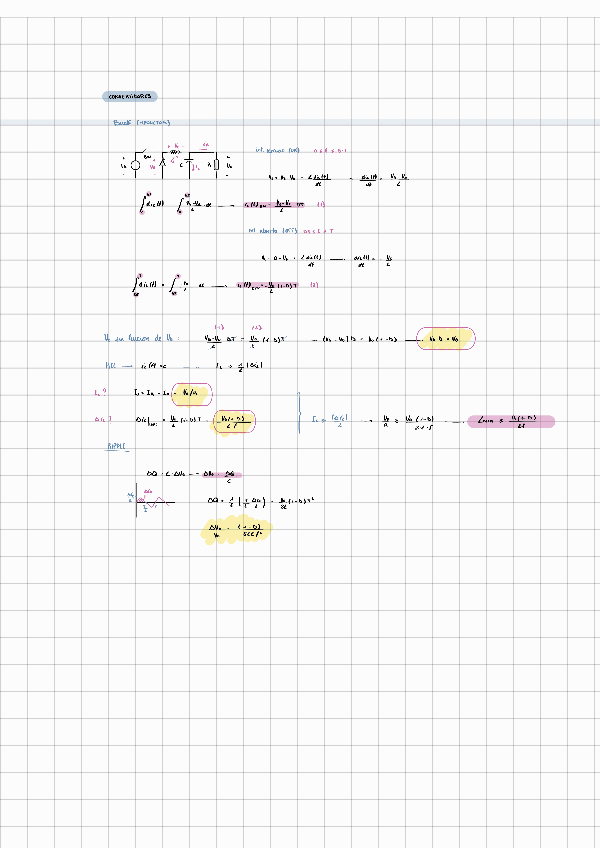Click the gray CONVERTIDORES title badge
600x848 pixels.
point(130,97)
